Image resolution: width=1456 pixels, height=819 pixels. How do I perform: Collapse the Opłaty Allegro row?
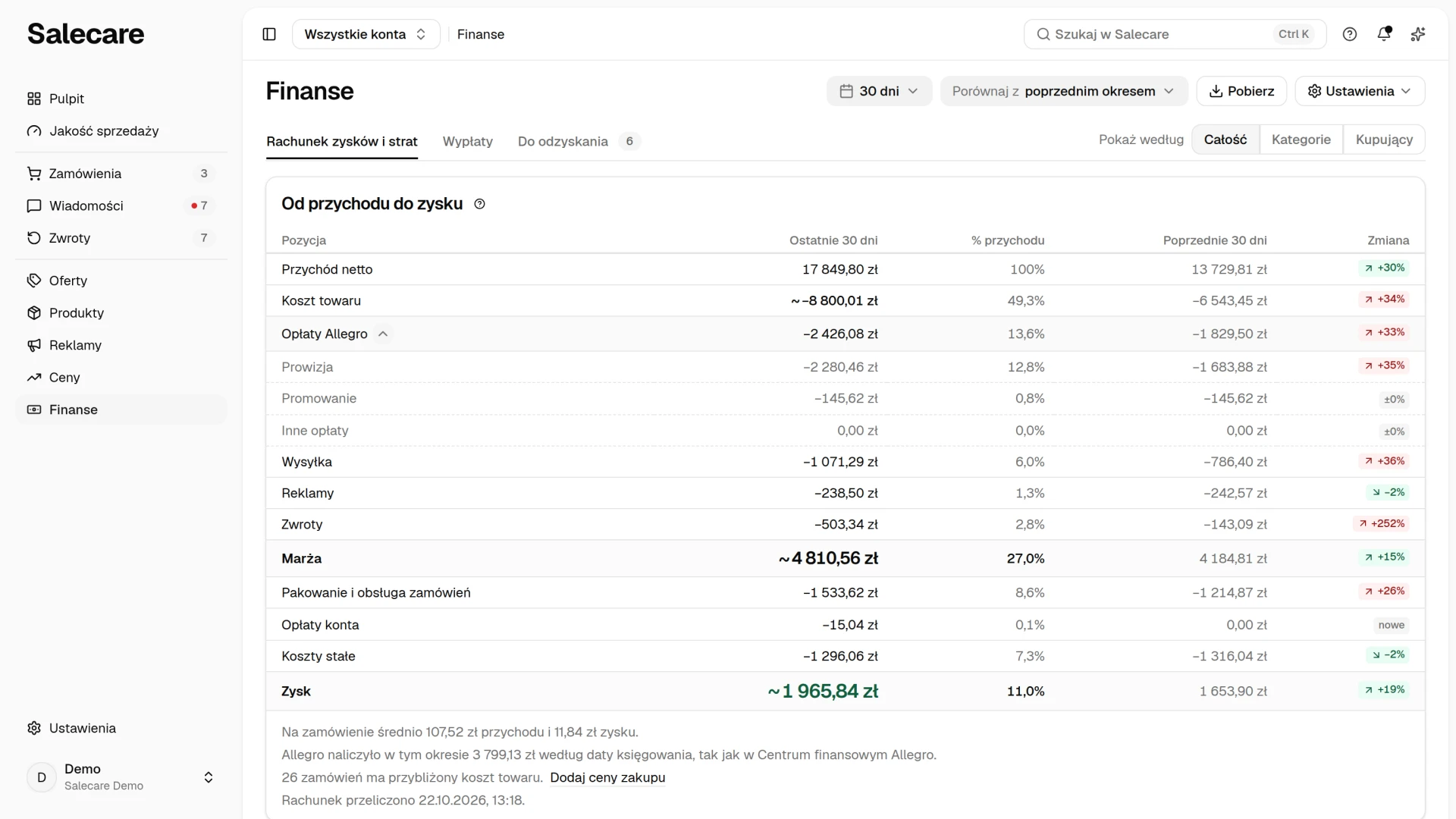[383, 334]
